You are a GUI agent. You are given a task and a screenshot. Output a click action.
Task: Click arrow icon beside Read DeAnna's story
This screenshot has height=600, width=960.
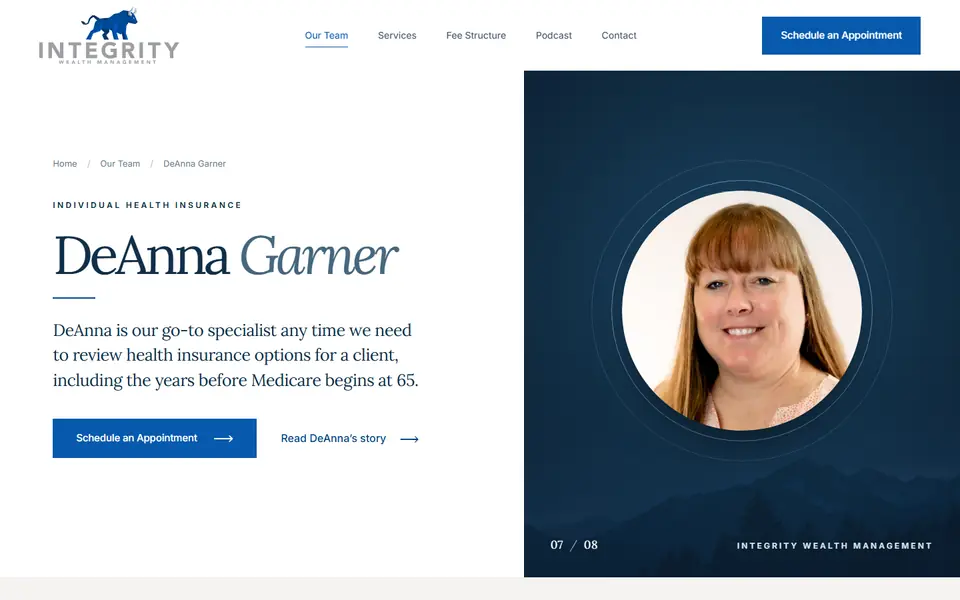coord(409,439)
